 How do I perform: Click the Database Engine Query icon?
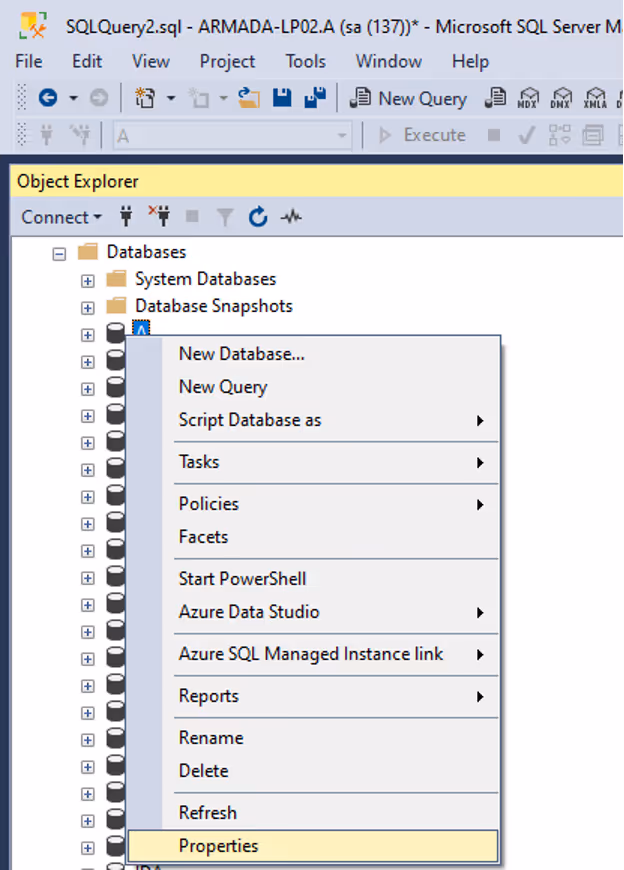[x=495, y=98]
